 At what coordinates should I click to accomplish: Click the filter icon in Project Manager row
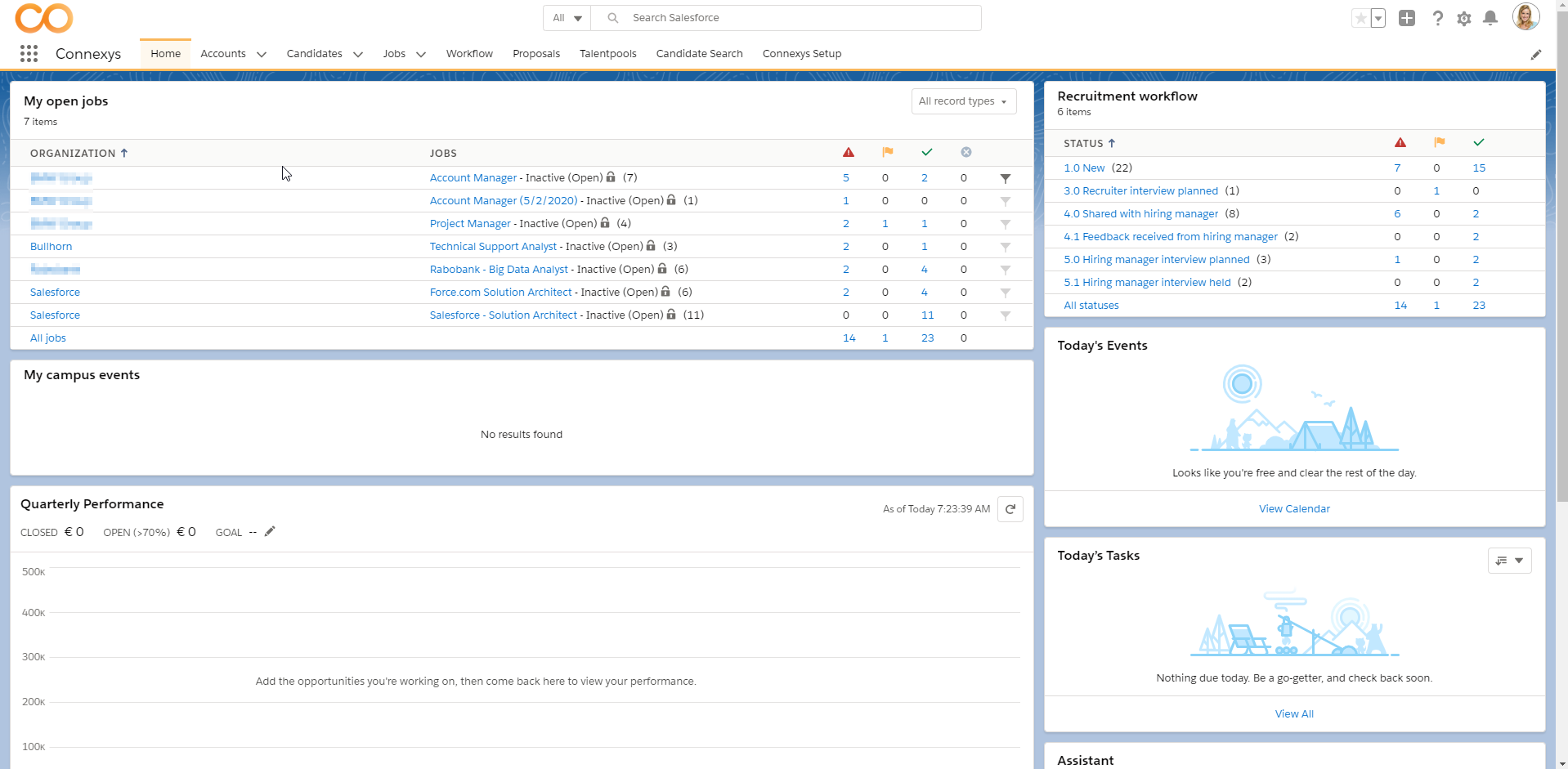pyautogui.click(x=1006, y=224)
